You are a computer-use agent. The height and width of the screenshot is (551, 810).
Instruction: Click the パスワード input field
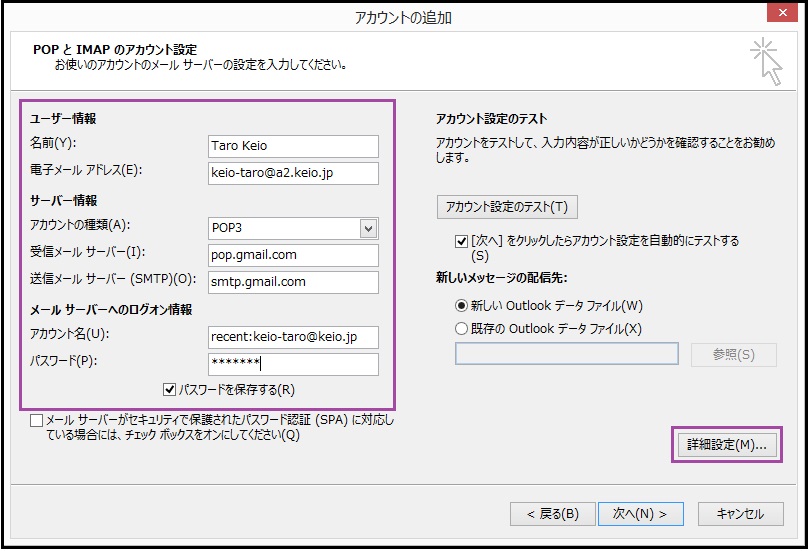[293, 364]
